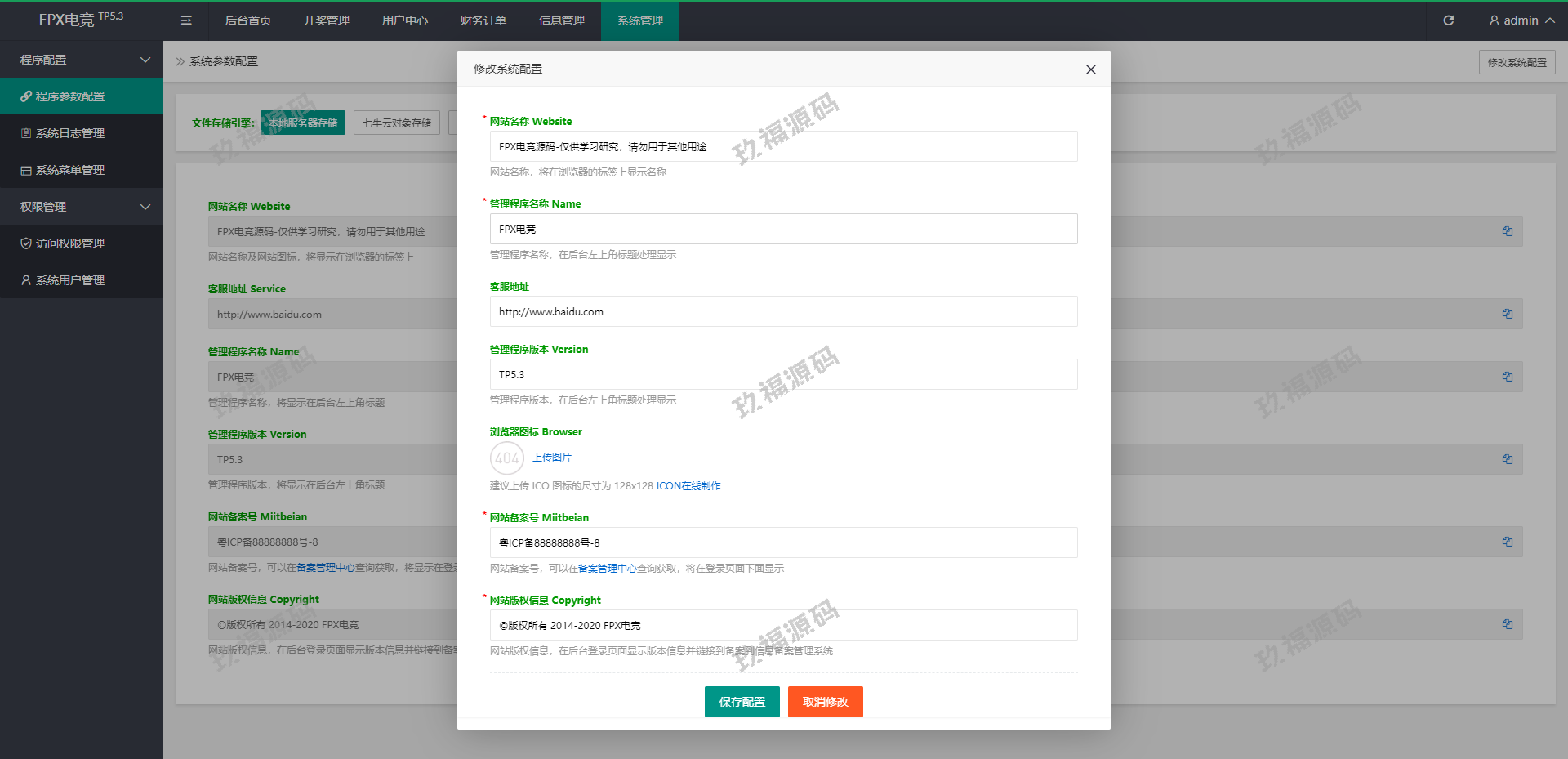
Task: Click copy icon beside 网站名称 field
Action: [1507, 231]
